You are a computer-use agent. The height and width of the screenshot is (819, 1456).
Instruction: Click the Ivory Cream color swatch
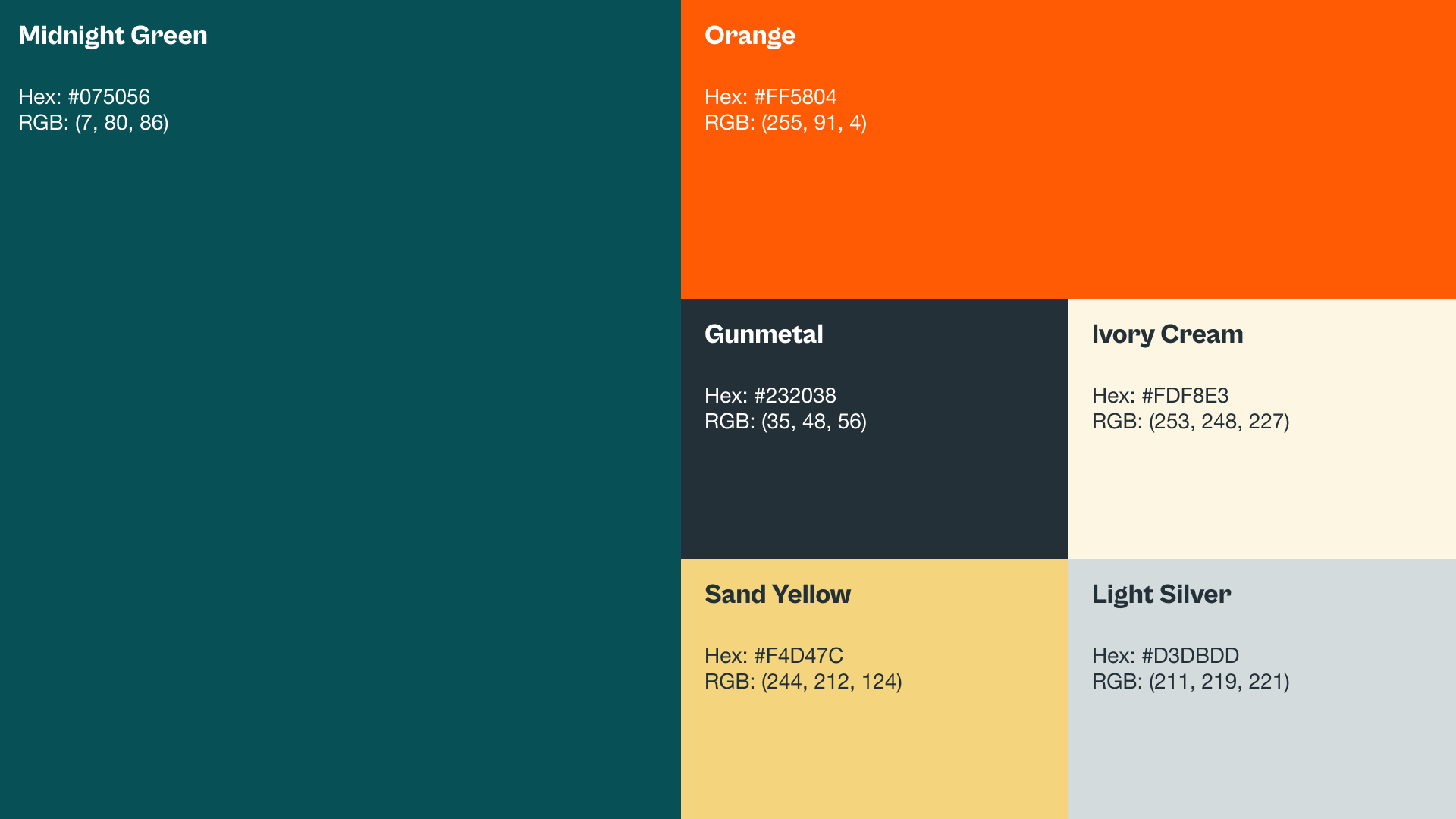tap(1262, 493)
